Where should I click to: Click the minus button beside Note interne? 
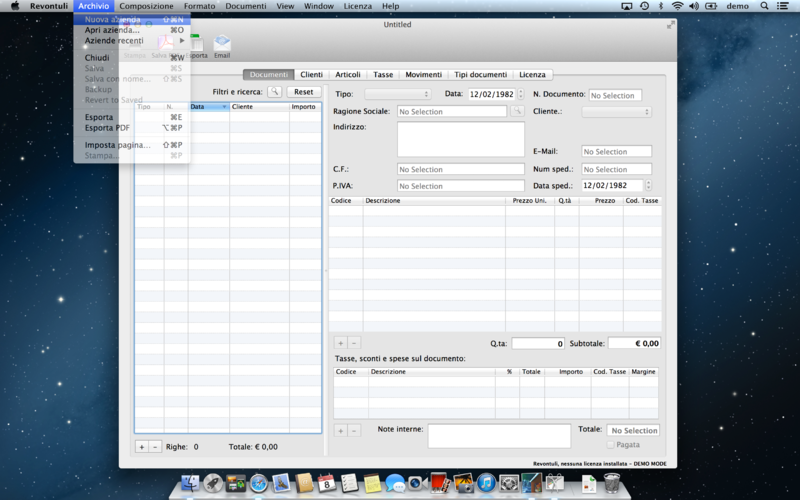click(354, 431)
